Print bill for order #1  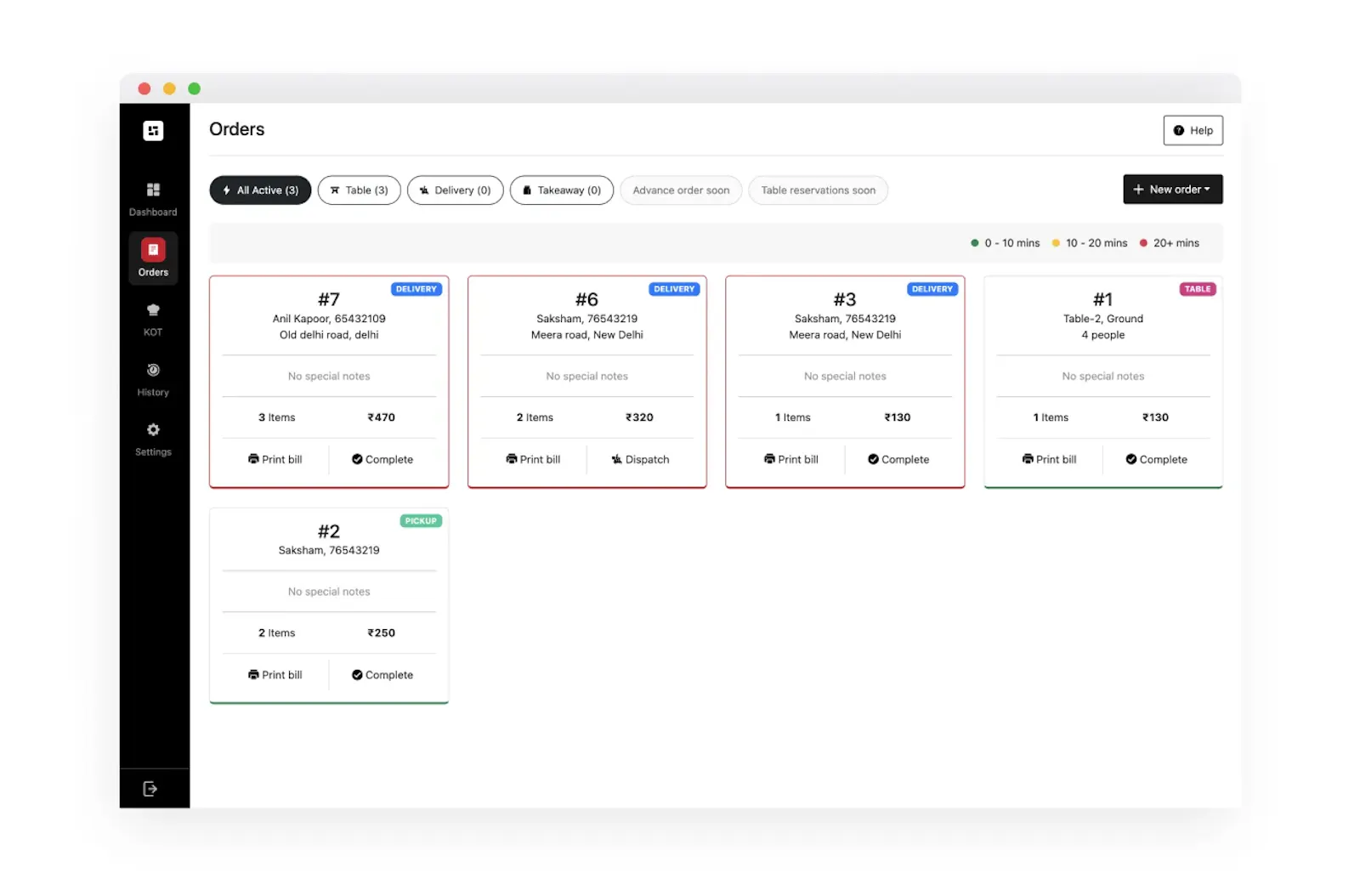click(1049, 459)
